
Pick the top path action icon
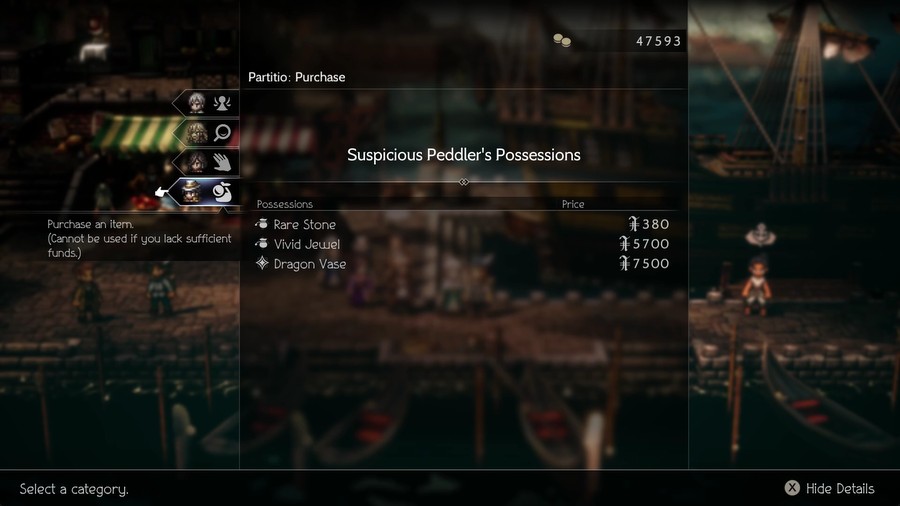click(222, 103)
